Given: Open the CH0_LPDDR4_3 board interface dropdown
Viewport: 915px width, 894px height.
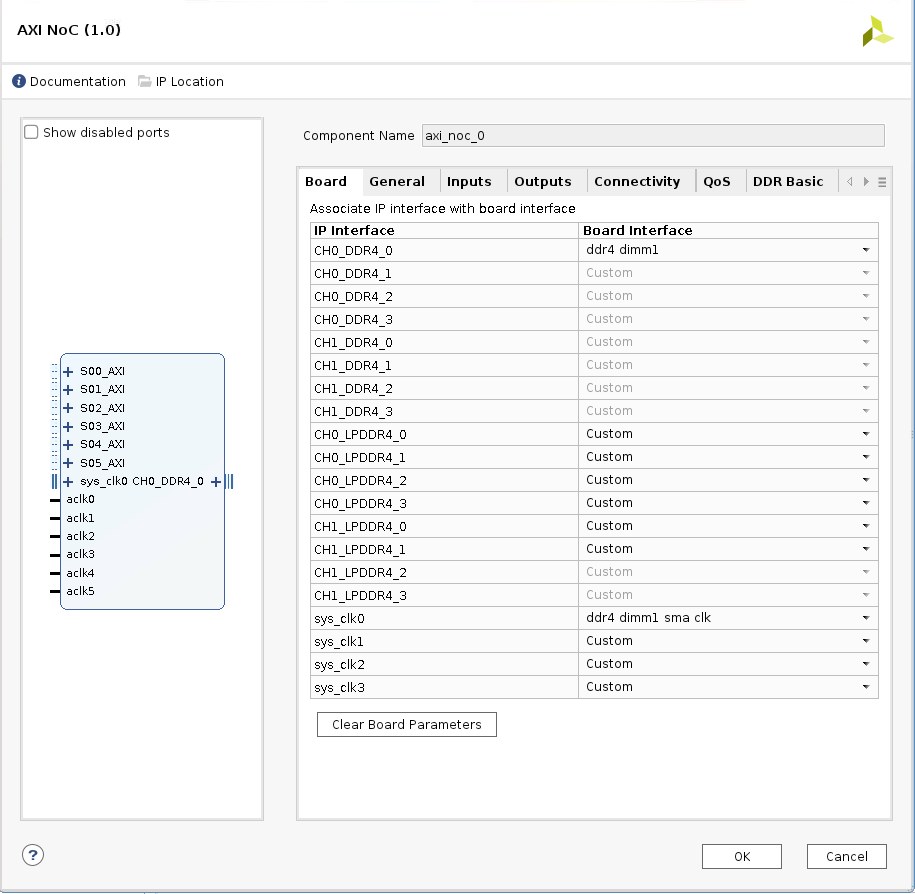Looking at the screenshot, I should [x=728, y=502].
